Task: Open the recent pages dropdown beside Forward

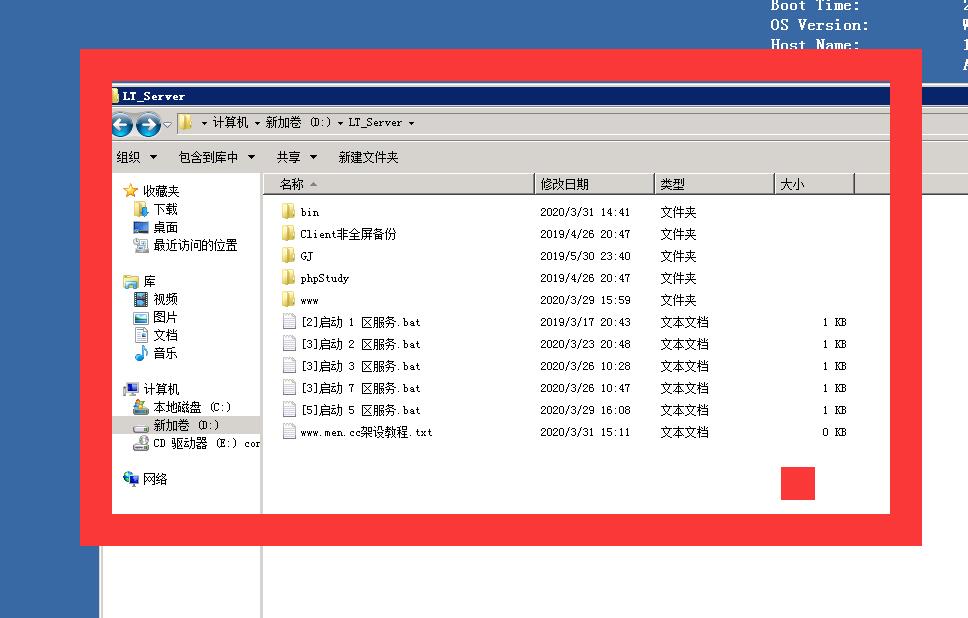Action: click(x=167, y=125)
